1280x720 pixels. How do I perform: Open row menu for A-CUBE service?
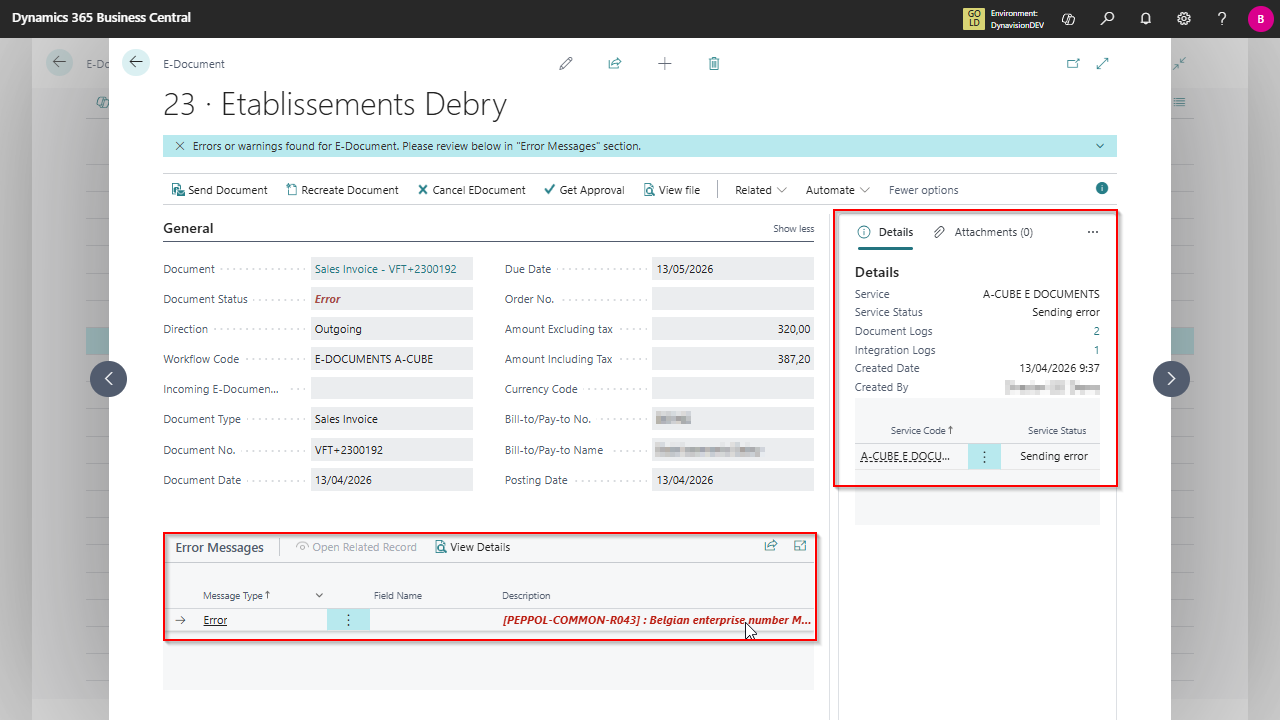pos(984,456)
